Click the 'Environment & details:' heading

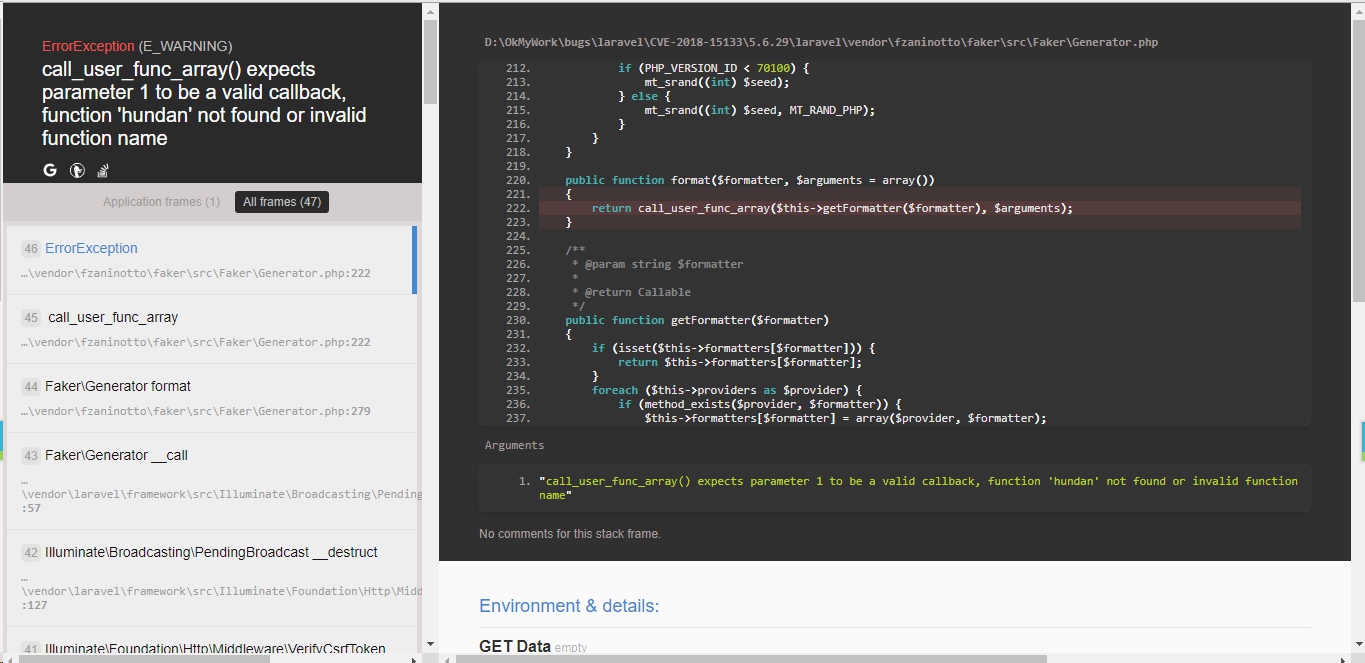(x=569, y=606)
